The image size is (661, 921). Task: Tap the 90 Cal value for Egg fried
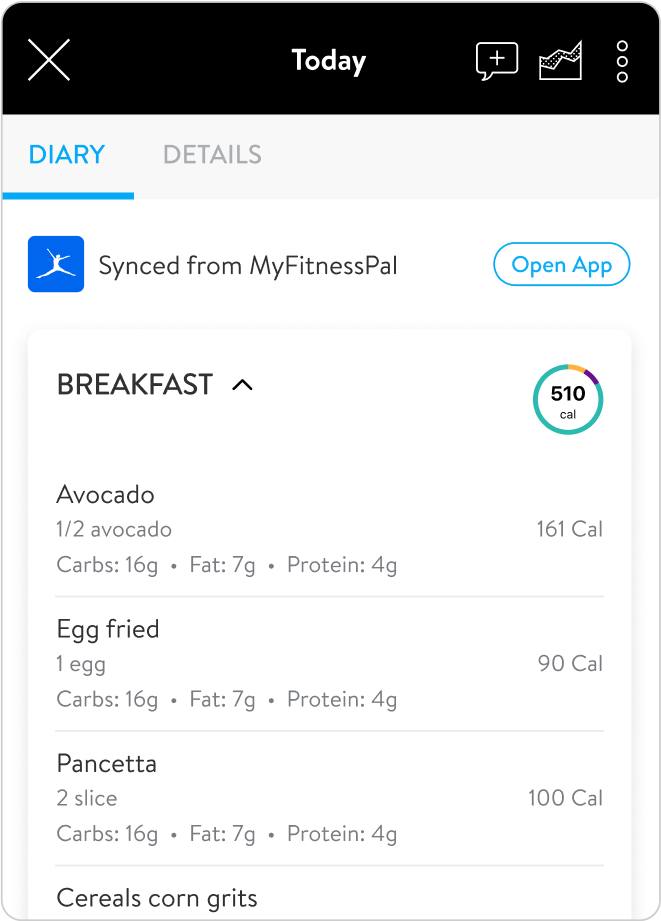[x=570, y=663]
